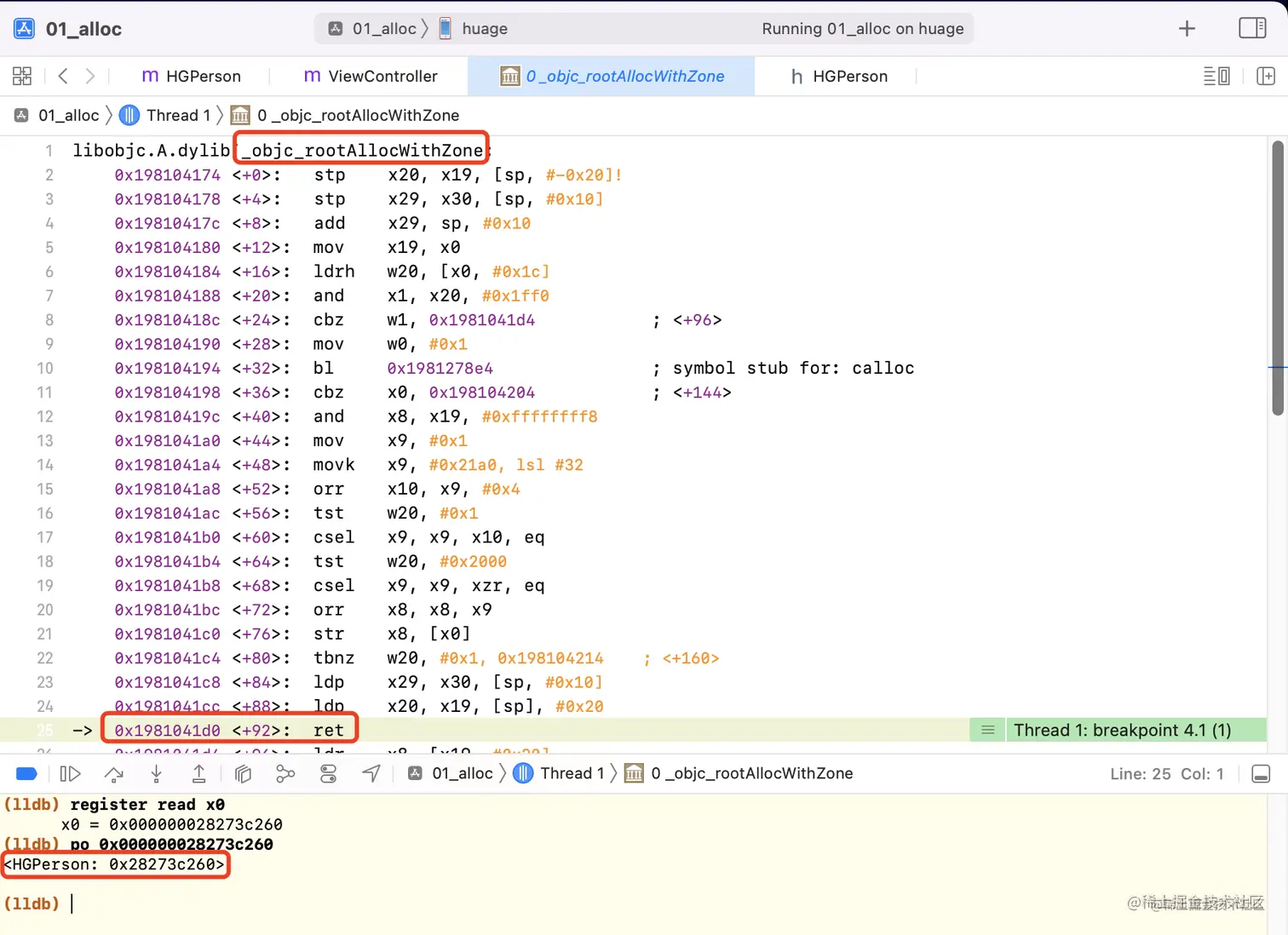
Task: Click the 'symbol stub for: calloc' comment
Action: [x=793, y=368]
